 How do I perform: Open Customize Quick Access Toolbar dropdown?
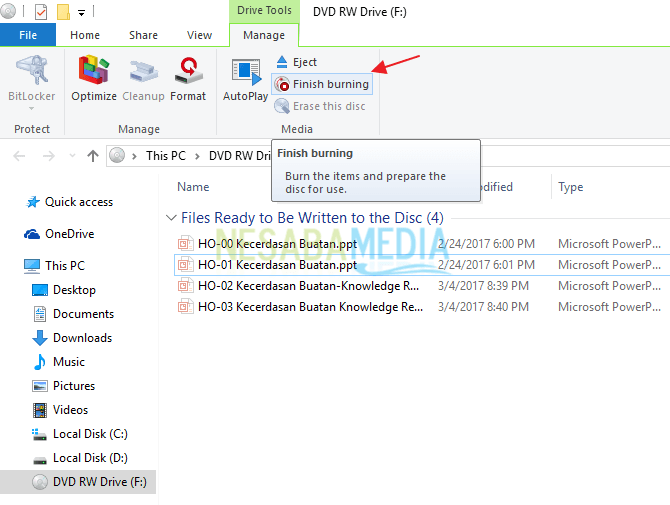coord(81,12)
